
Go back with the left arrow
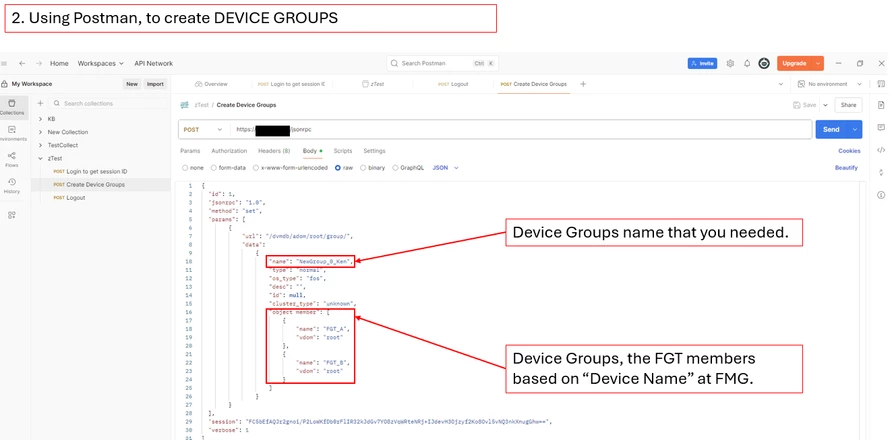point(22,63)
